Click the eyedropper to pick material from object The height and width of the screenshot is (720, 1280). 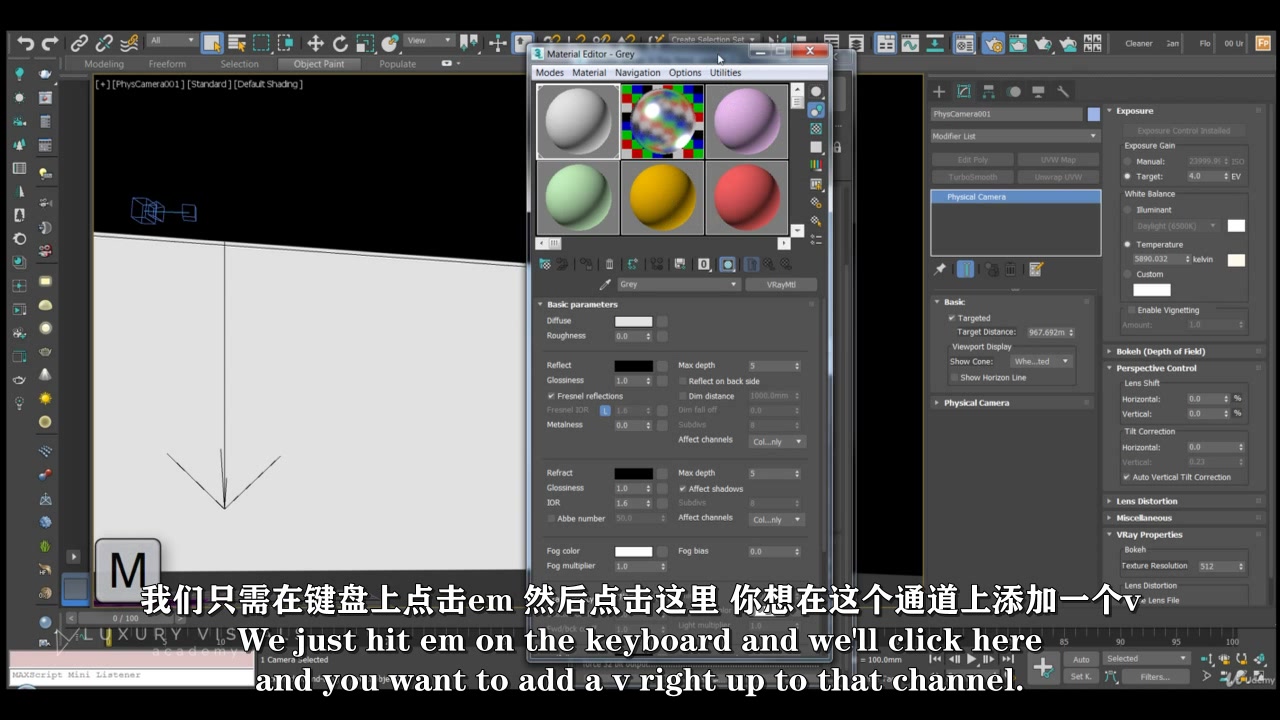604,284
